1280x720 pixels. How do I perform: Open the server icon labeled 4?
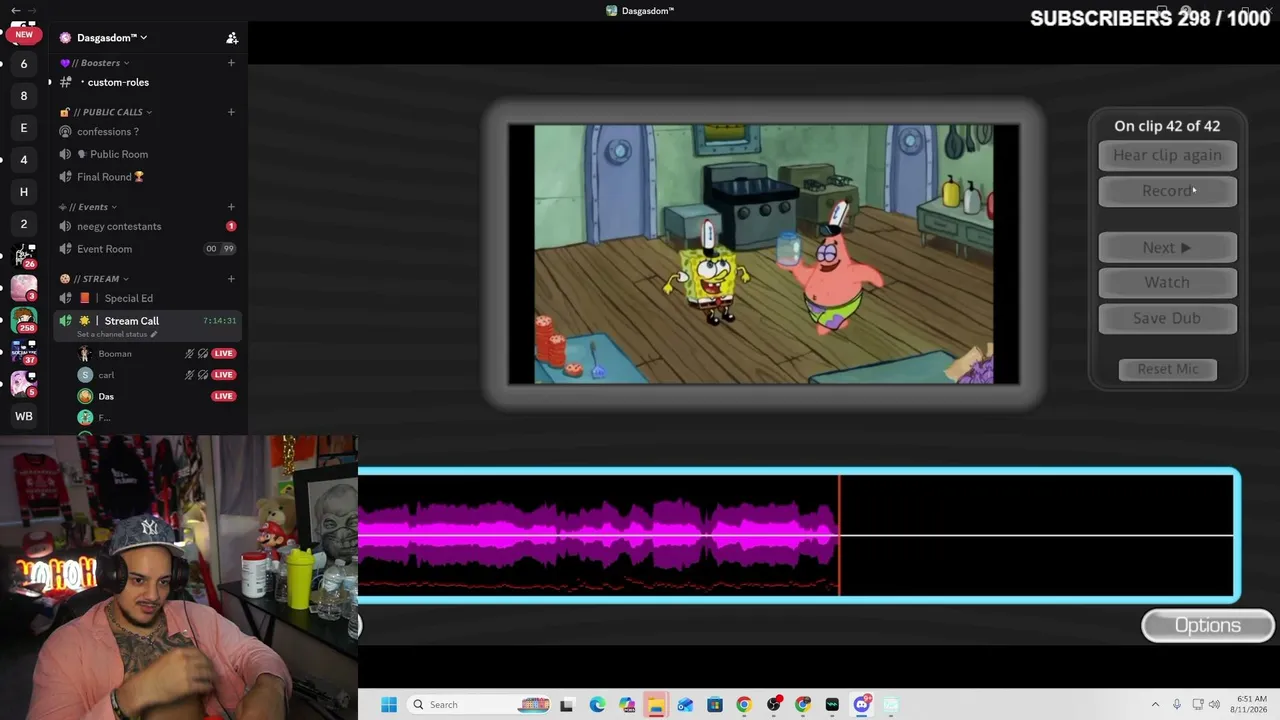(x=24, y=160)
